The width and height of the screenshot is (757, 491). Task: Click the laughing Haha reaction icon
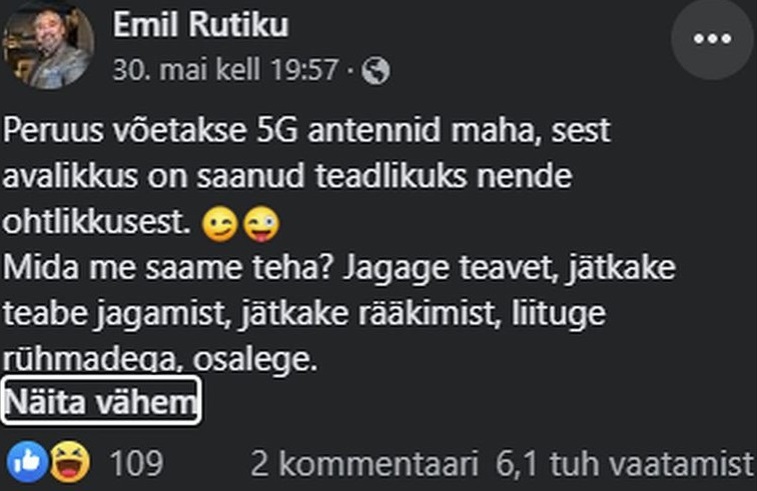pos(68,462)
